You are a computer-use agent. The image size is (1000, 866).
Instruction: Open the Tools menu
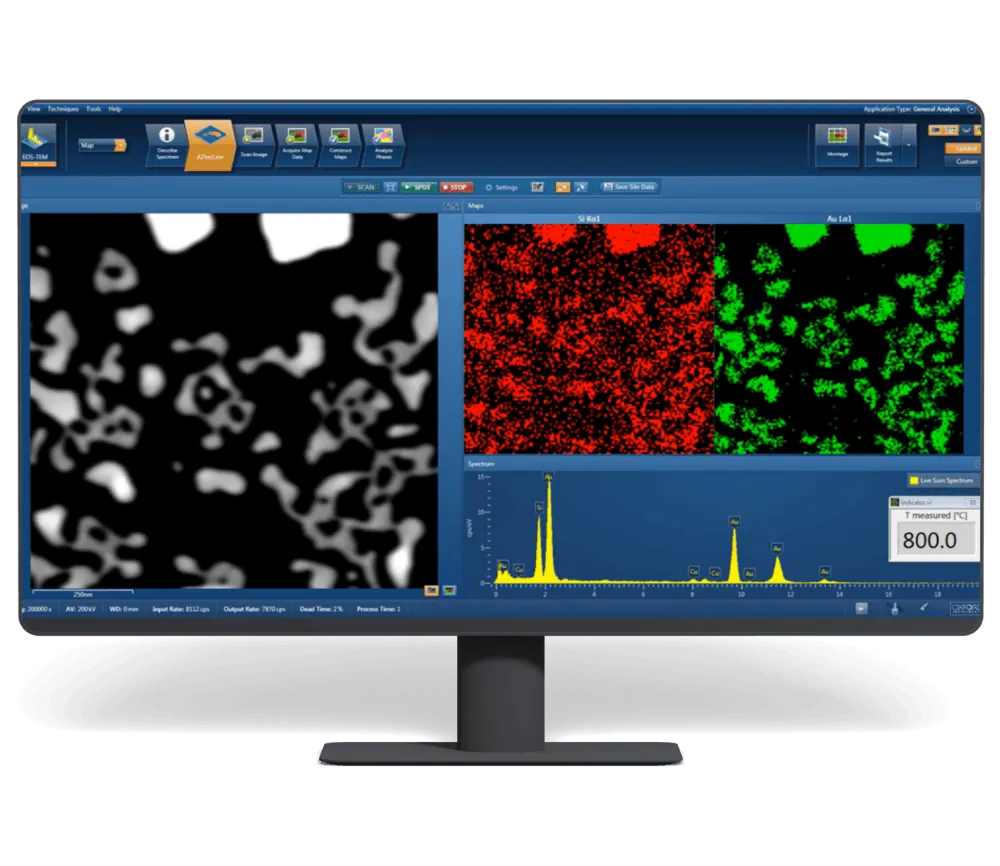pyautogui.click(x=94, y=109)
